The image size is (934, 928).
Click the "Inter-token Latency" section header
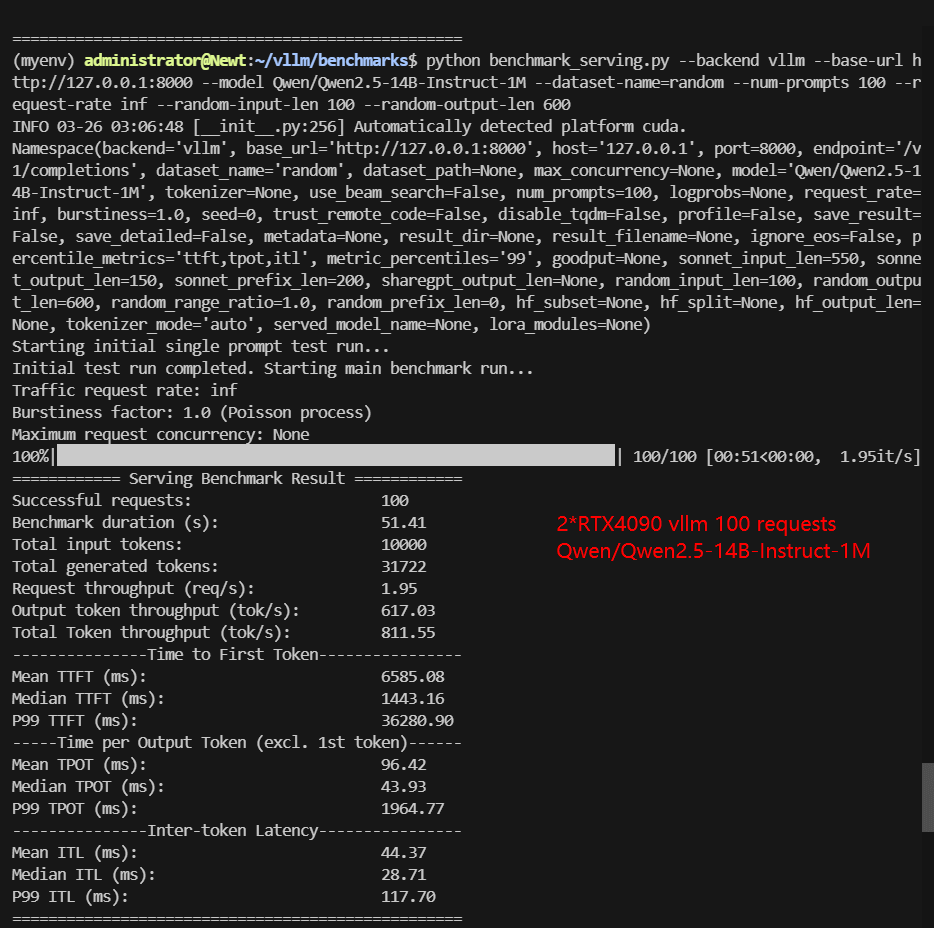coord(237,831)
